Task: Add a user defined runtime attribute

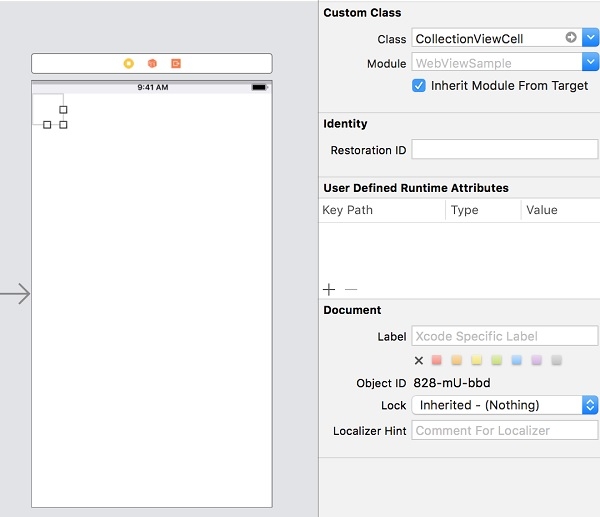Action: (x=329, y=289)
